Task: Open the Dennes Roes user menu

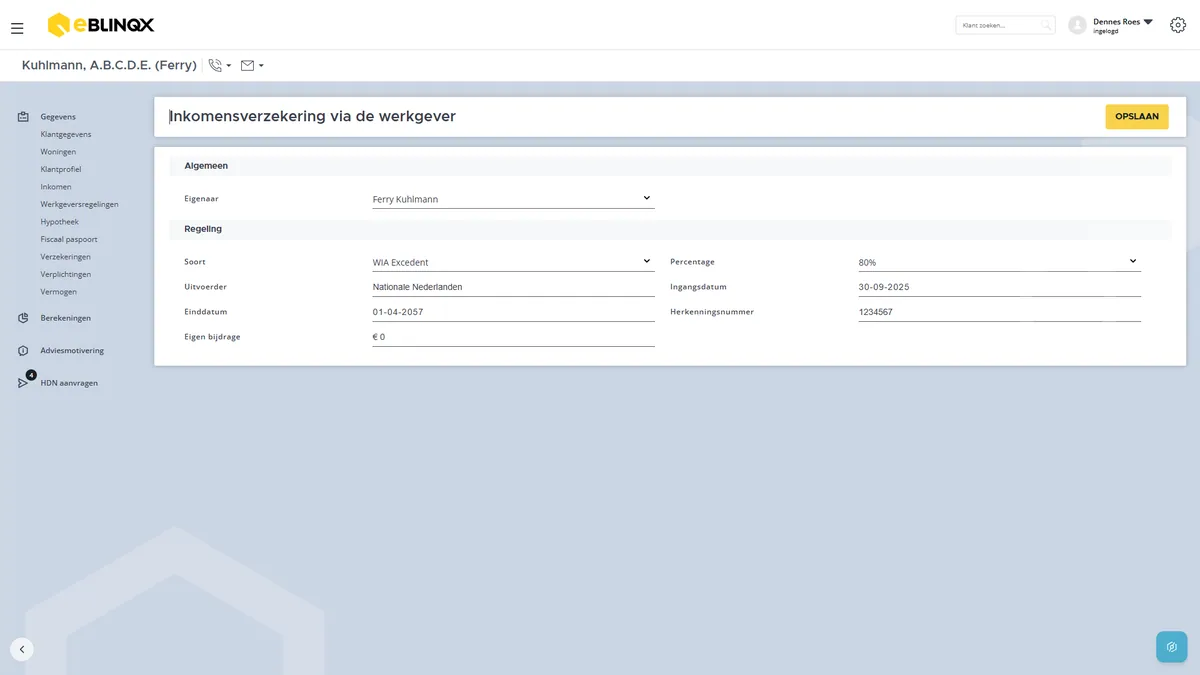Action: 1111,25
